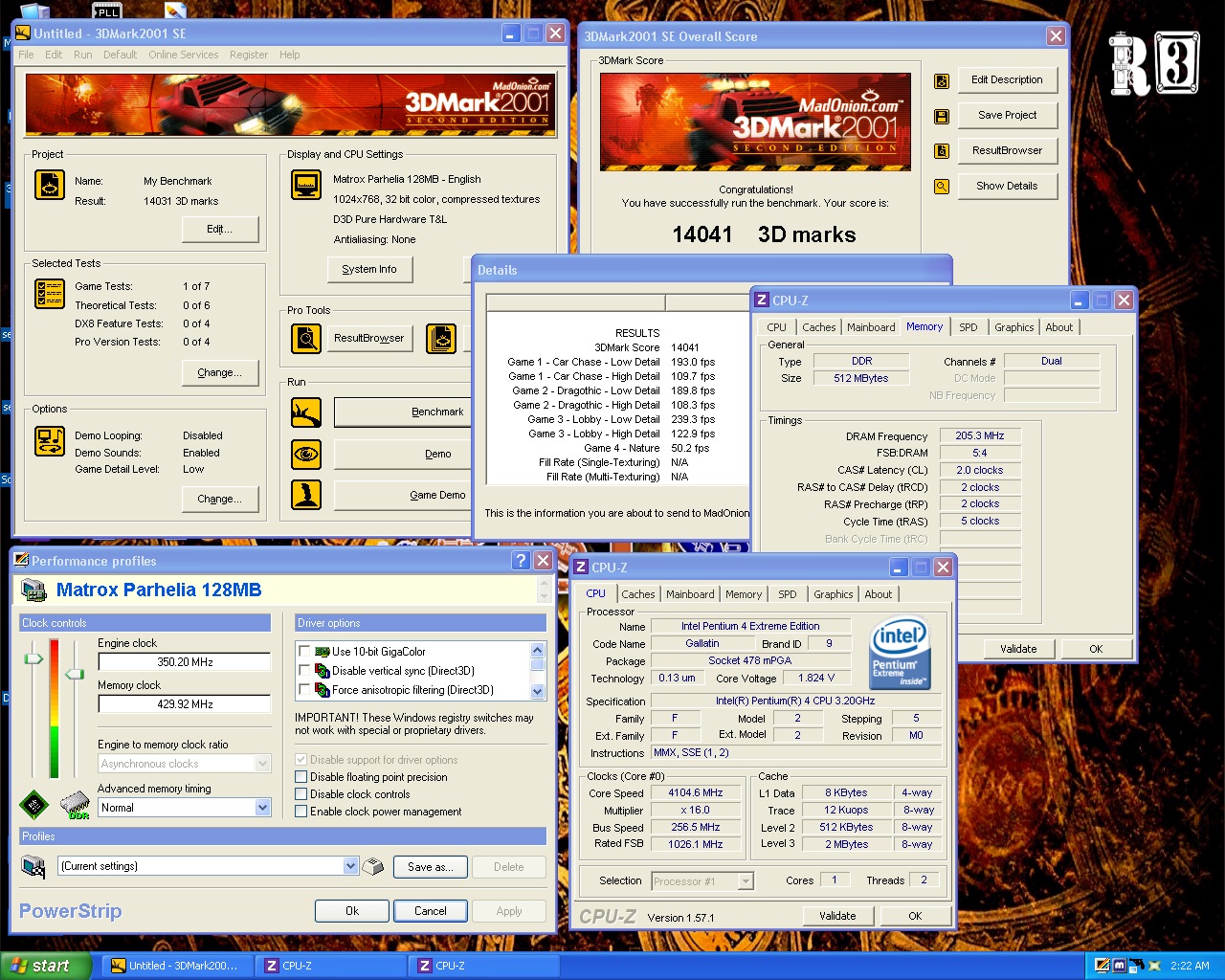Click the Game Demo button
The width and height of the screenshot is (1225, 980).
[x=403, y=496]
